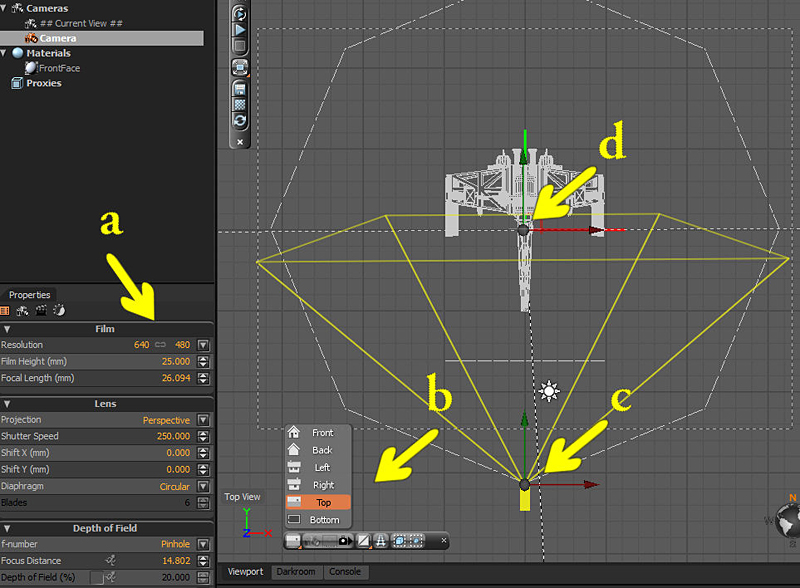Image resolution: width=800 pixels, height=588 pixels.
Task: Click the Shutter Speed value field
Action: tap(172, 436)
